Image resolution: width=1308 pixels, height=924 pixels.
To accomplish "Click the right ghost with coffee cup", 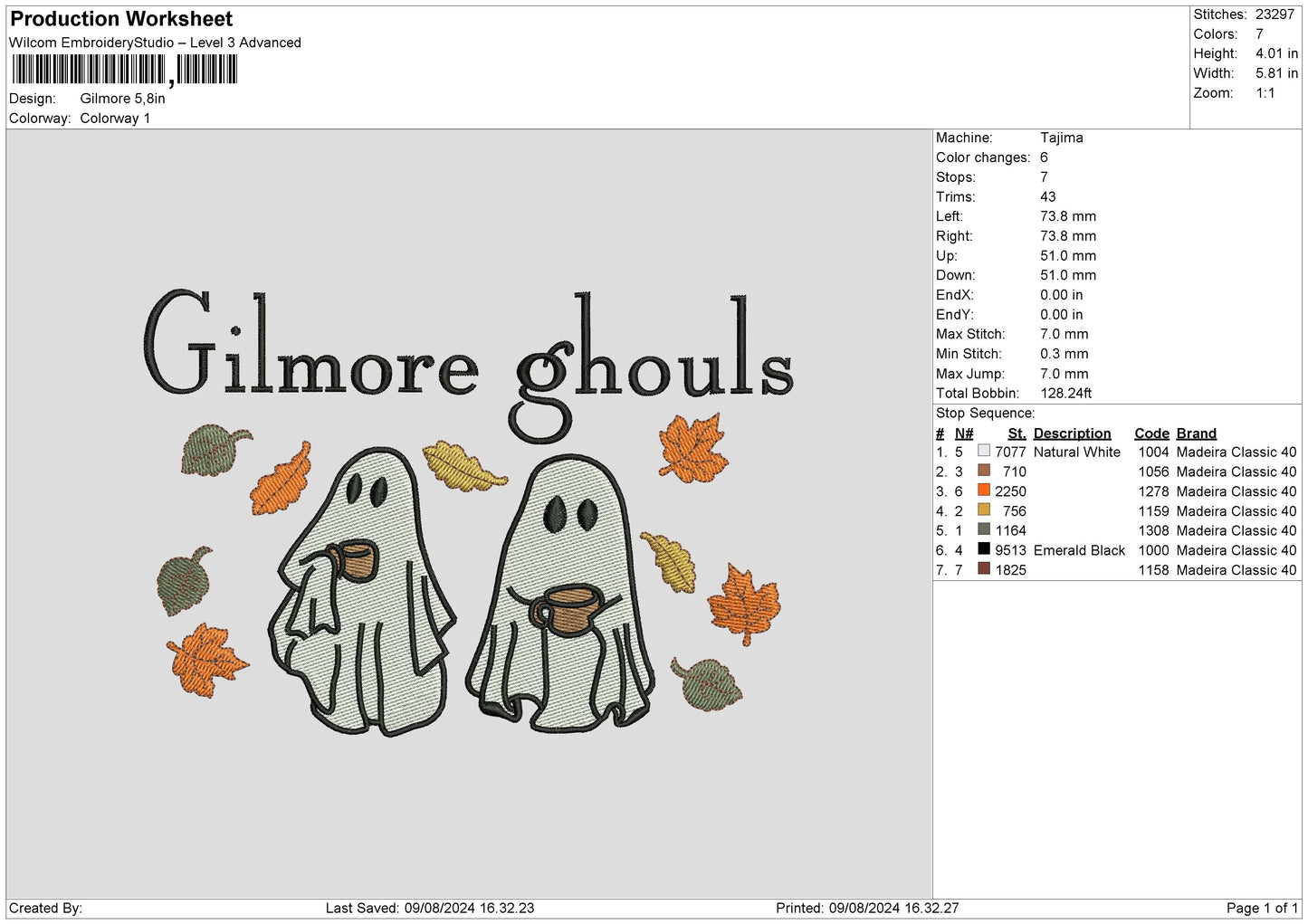I will coord(560,593).
